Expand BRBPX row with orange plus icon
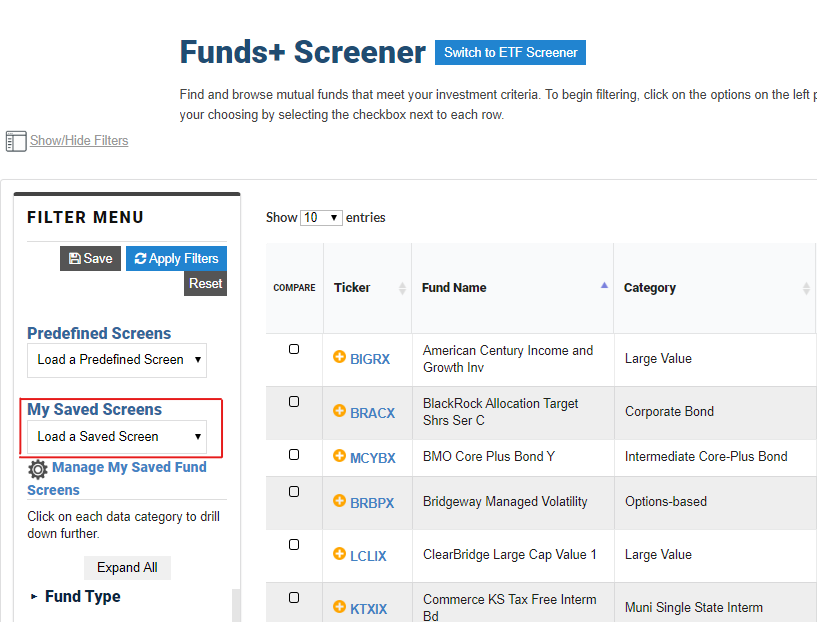 [x=339, y=501]
